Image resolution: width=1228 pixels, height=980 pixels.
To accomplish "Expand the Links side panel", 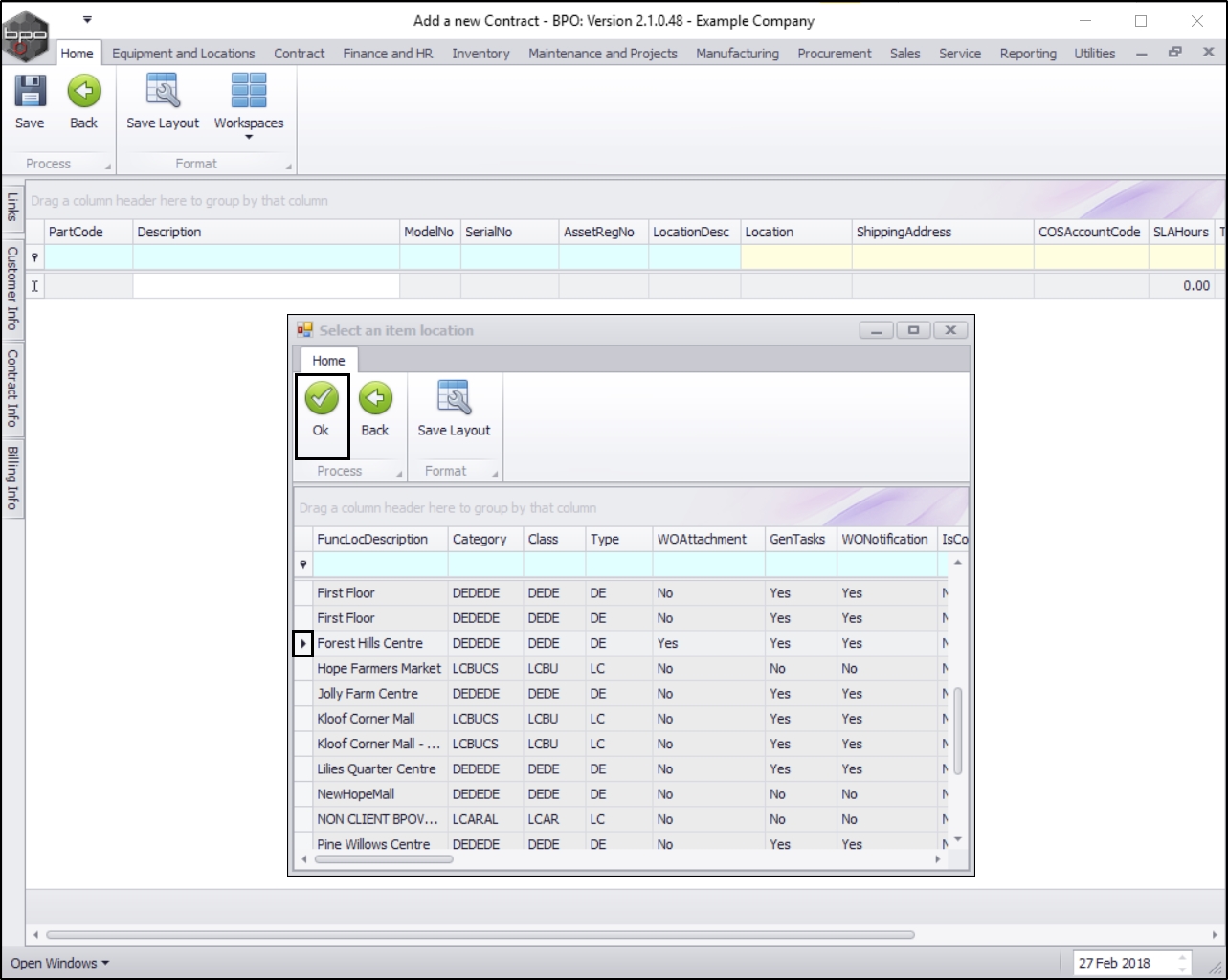I will (12, 206).
